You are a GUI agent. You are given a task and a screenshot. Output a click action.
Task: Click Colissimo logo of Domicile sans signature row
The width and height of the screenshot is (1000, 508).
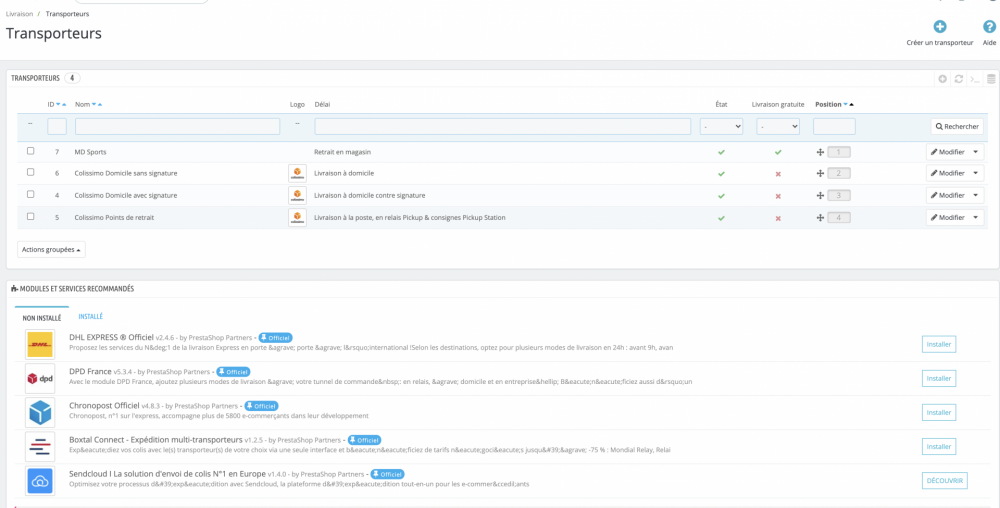297,173
